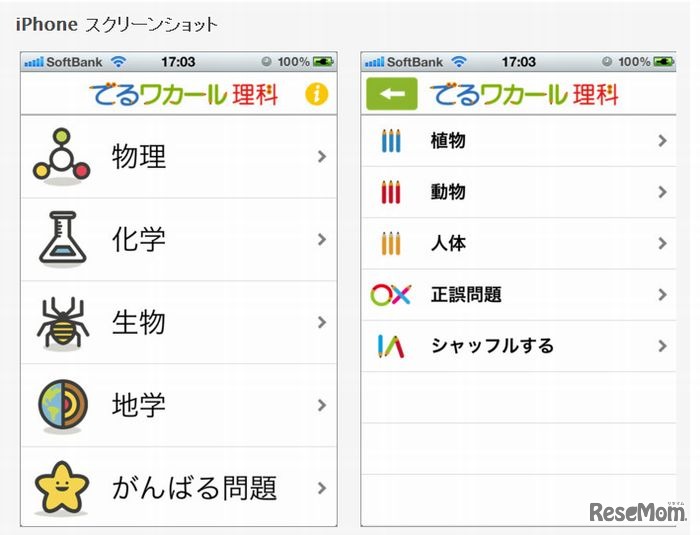Tap the OX icon beside 正誤問題
700x535 pixels.
(391, 295)
